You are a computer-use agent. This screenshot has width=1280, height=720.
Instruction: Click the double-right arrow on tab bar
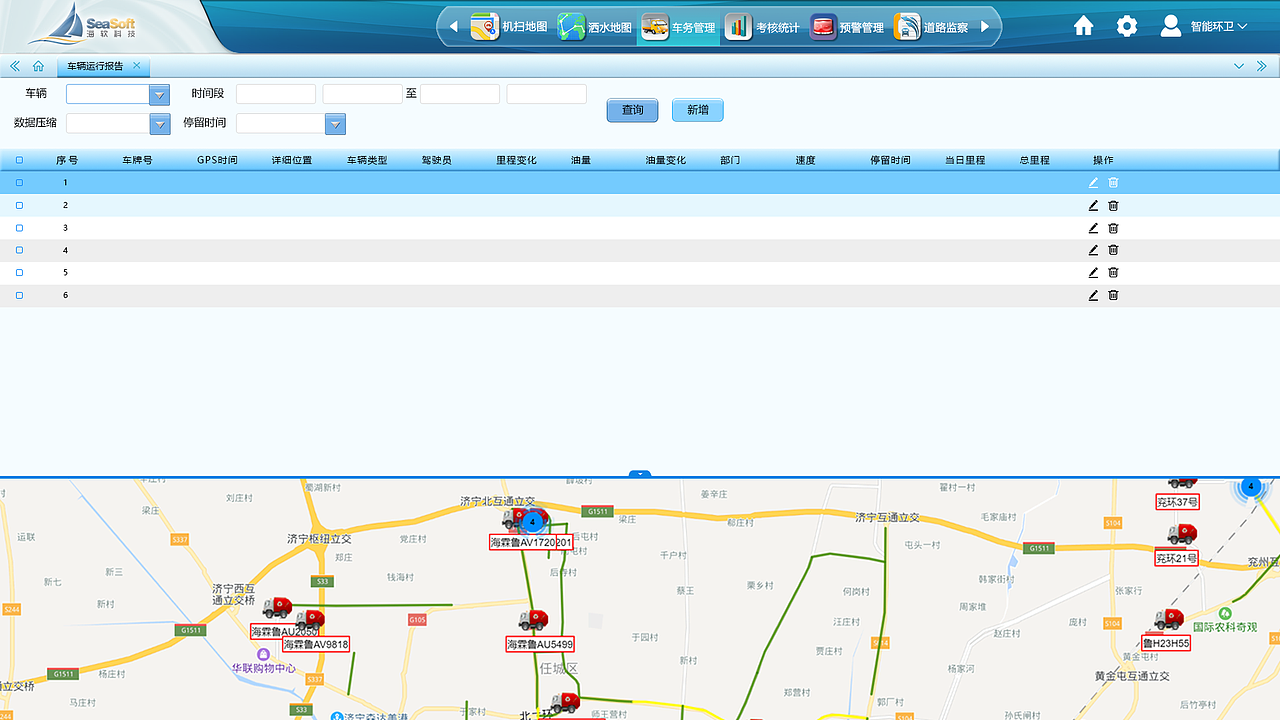(x=1262, y=66)
